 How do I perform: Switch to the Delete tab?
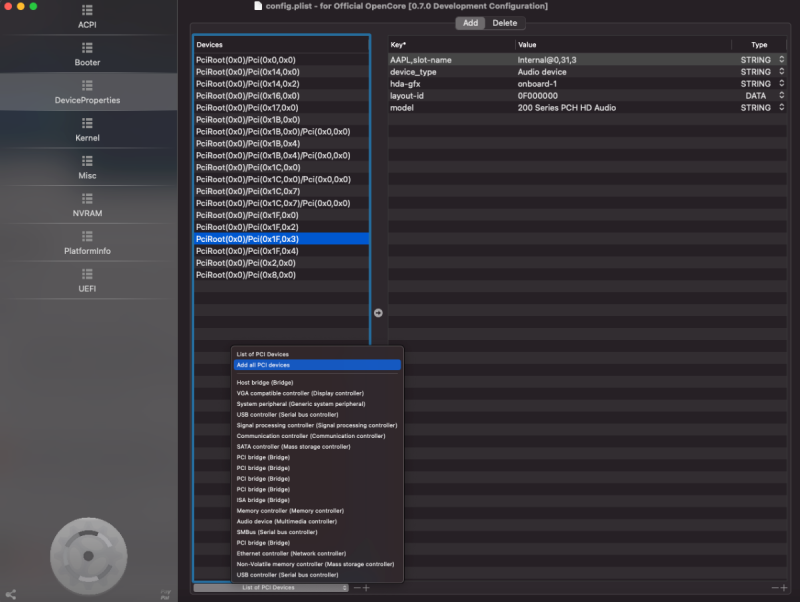point(505,23)
